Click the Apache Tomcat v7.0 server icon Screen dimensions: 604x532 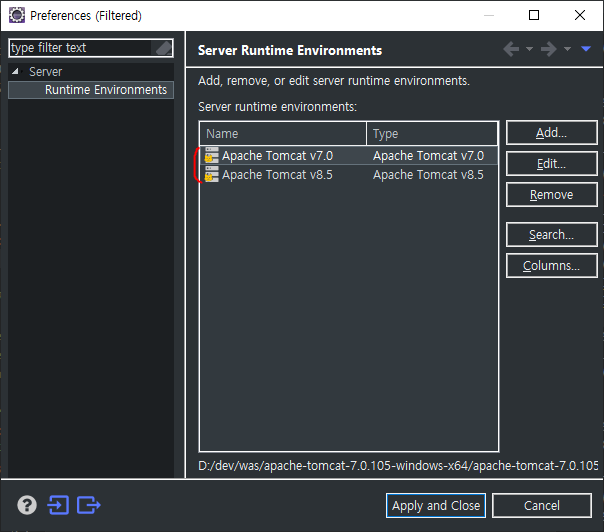(x=211, y=155)
